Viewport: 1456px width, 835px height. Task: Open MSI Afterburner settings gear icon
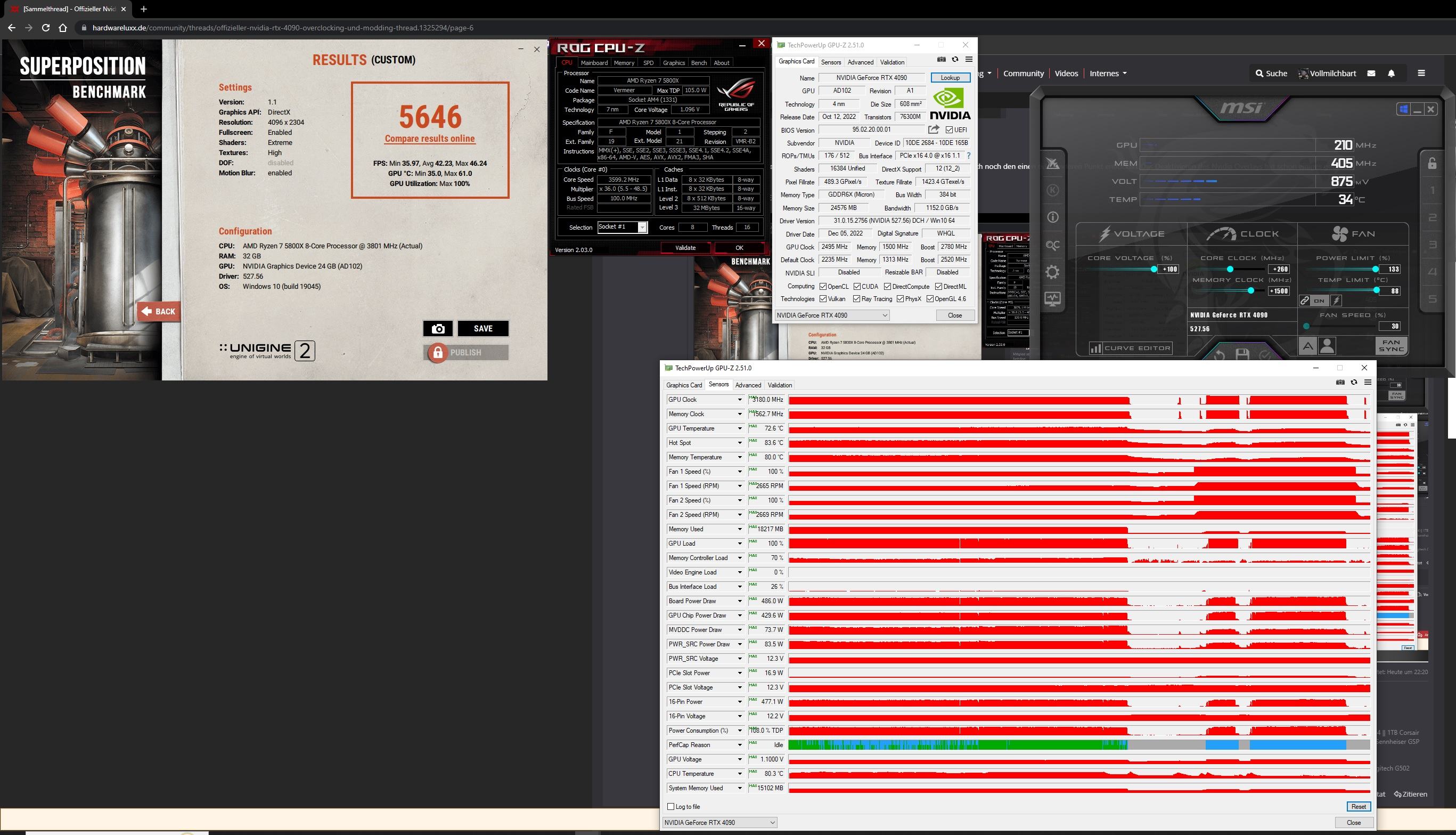click(x=1052, y=272)
